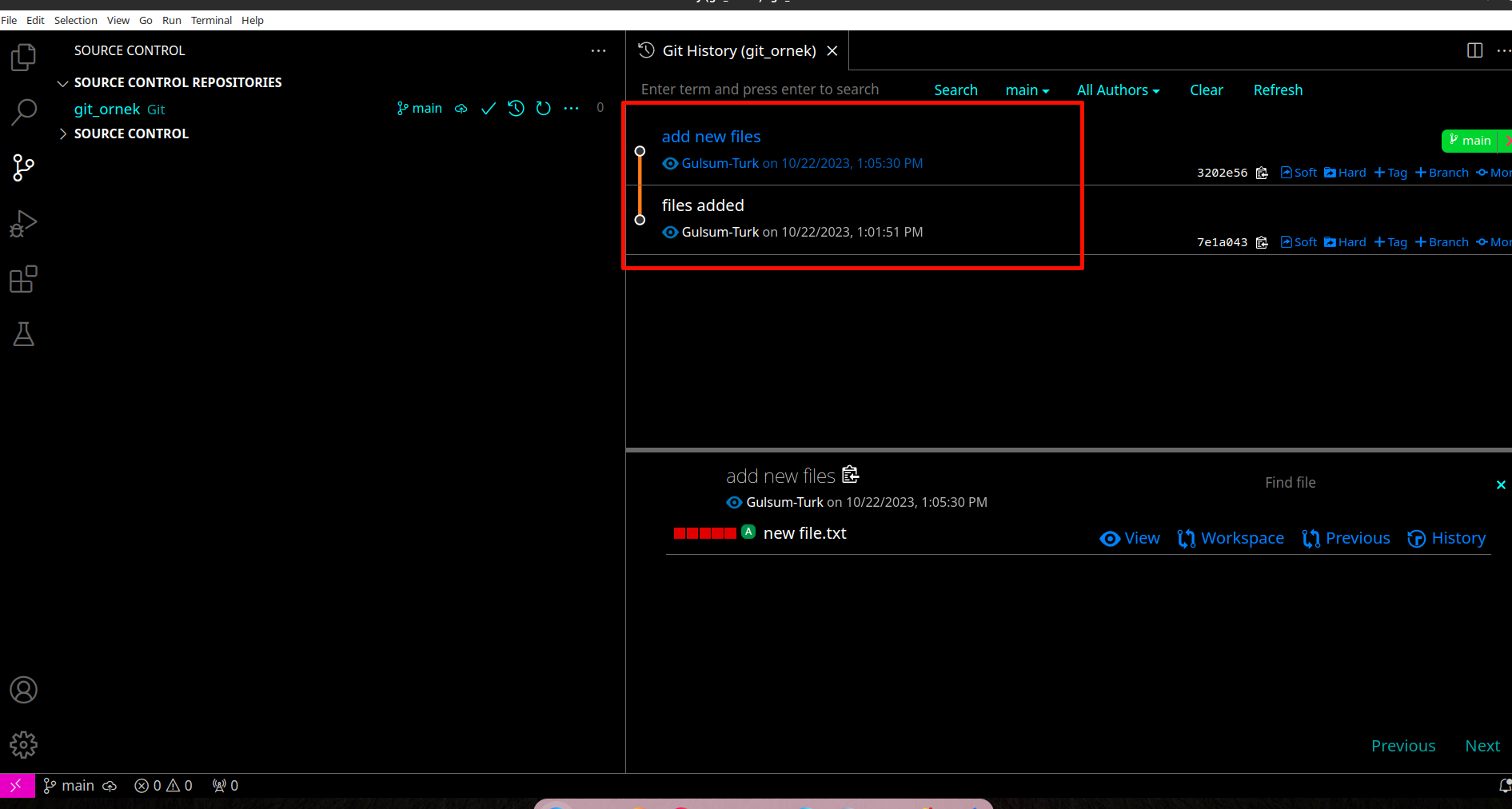Click the green main branch label
This screenshot has width=1512, height=809.
tap(1470, 141)
